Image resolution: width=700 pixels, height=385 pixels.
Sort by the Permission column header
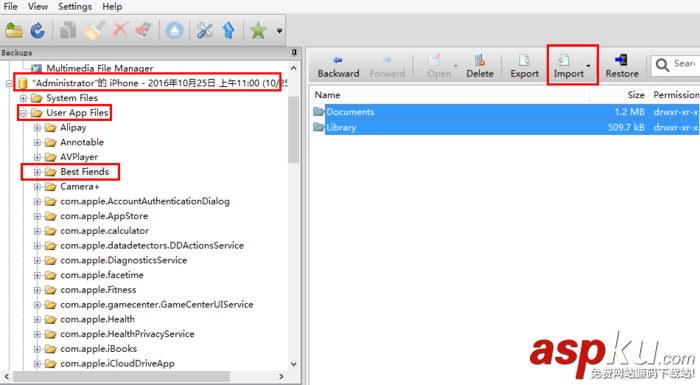[x=675, y=95]
